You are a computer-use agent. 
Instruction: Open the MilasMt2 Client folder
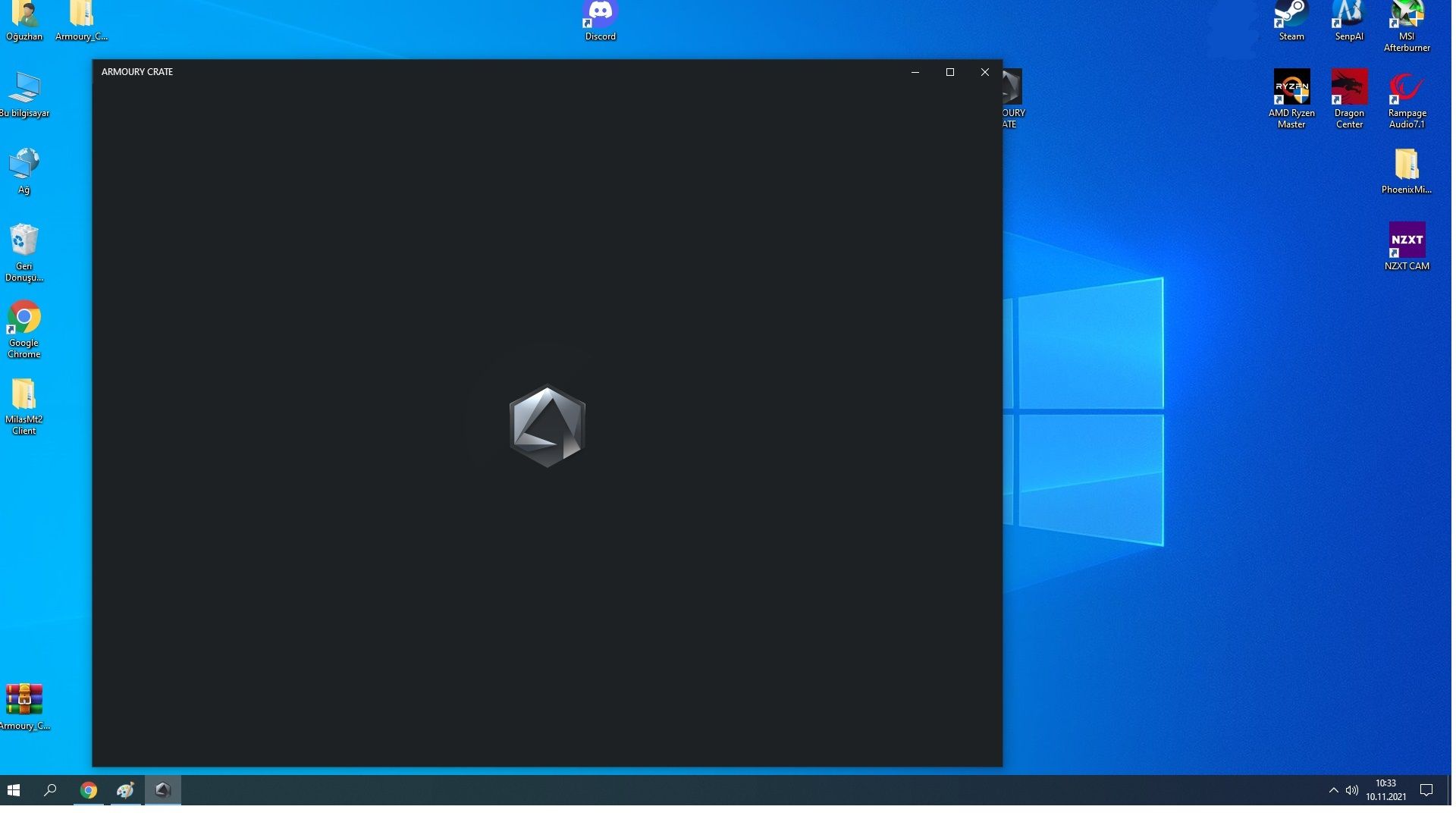coord(24,395)
